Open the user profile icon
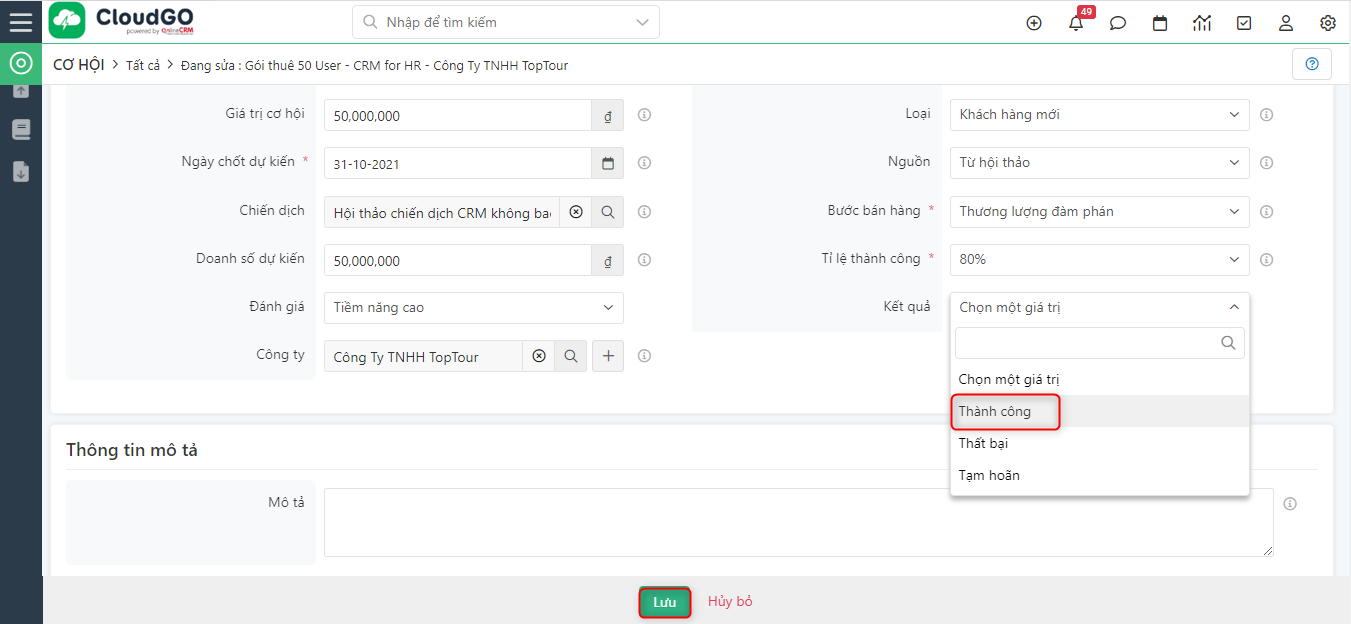1351x624 pixels. coord(1286,23)
